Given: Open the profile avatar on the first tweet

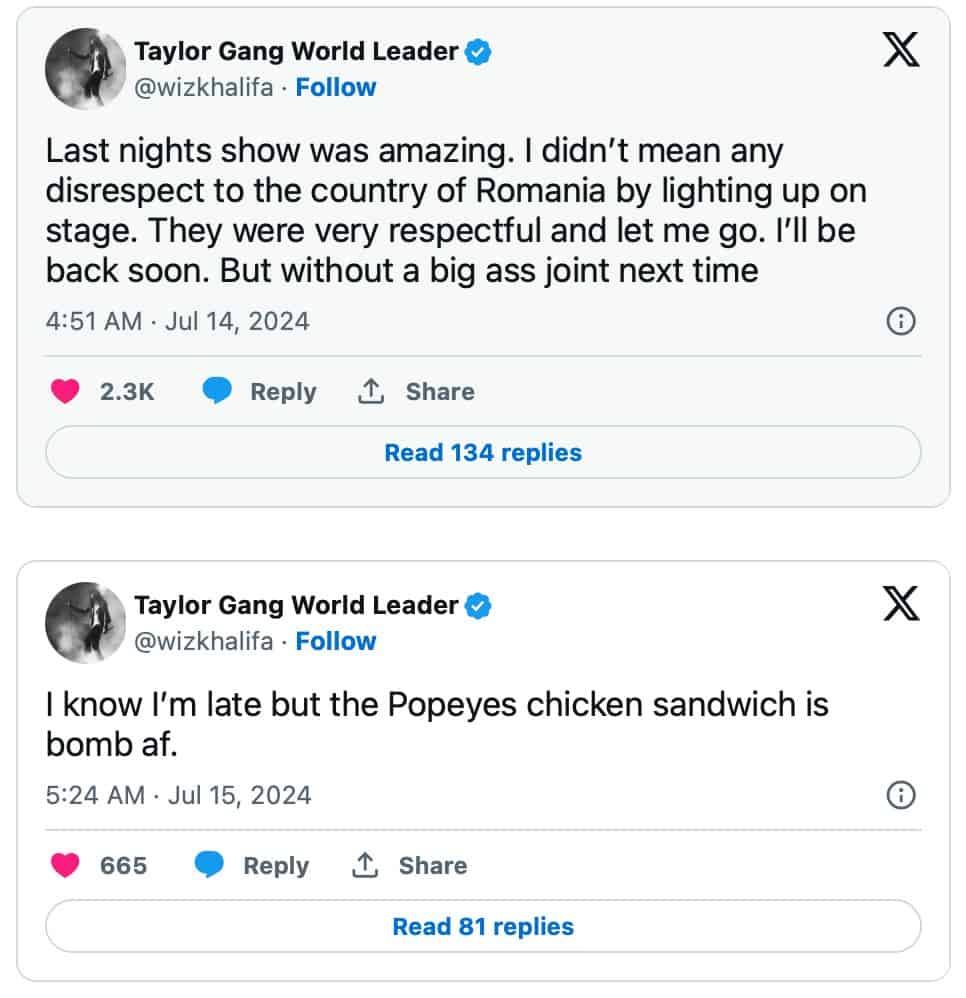Looking at the screenshot, I should [x=85, y=68].
